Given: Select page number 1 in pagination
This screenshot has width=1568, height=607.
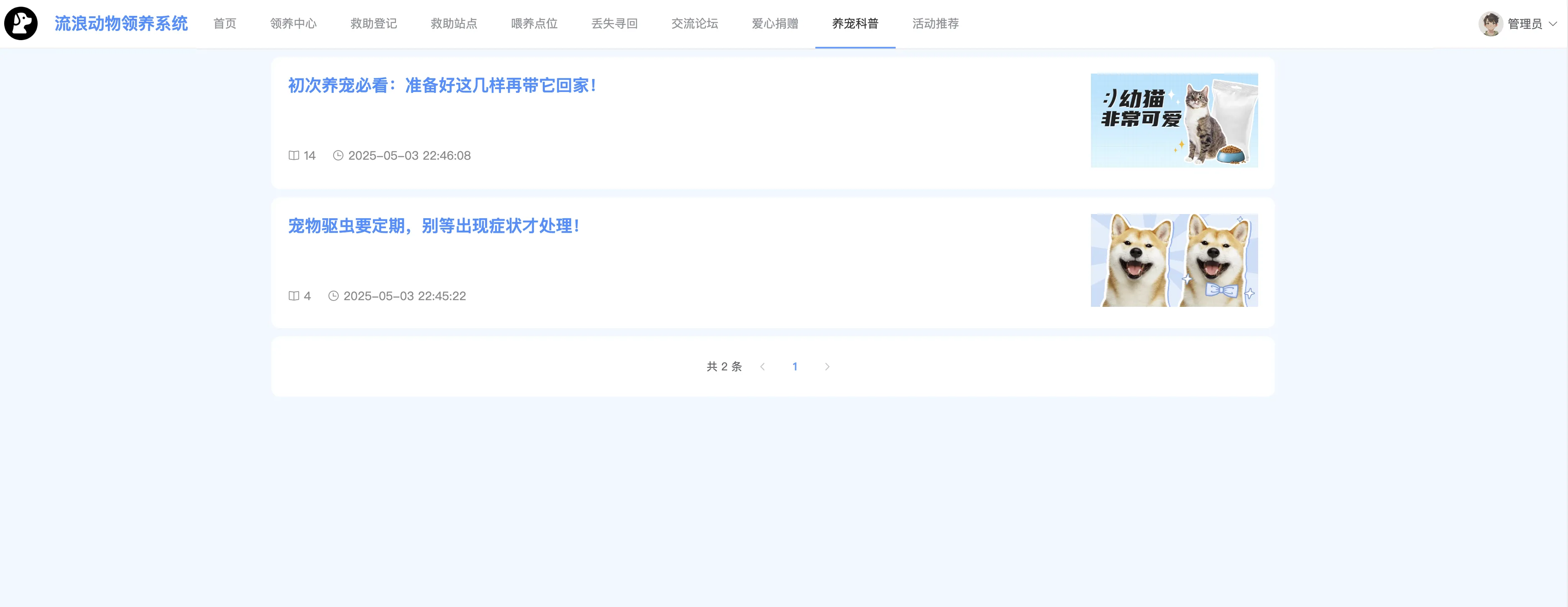Looking at the screenshot, I should 794,367.
